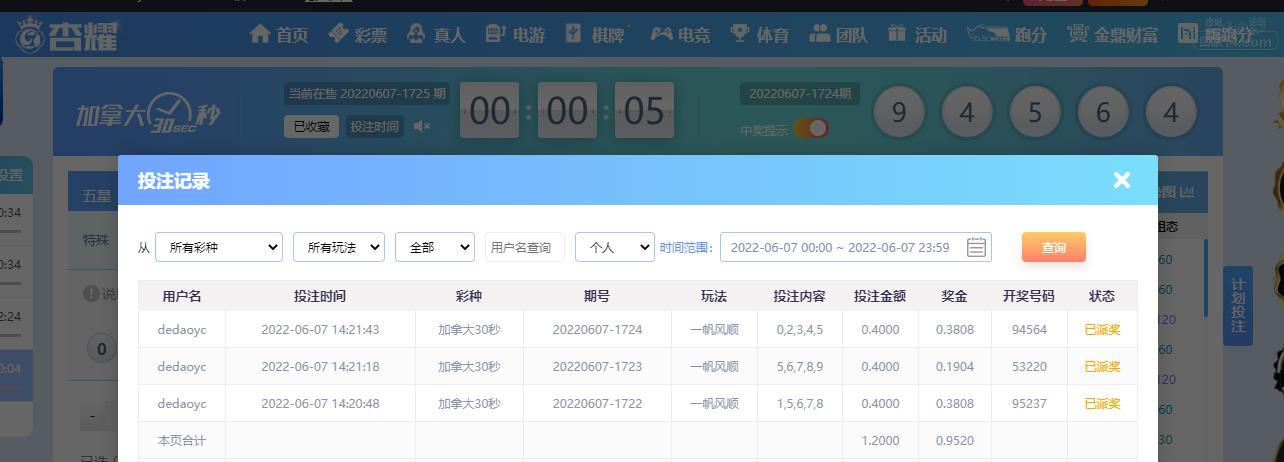Viewport: 1284px width, 462px height.
Task: Click period 20220607-1724 in the table
Action: point(597,329)
